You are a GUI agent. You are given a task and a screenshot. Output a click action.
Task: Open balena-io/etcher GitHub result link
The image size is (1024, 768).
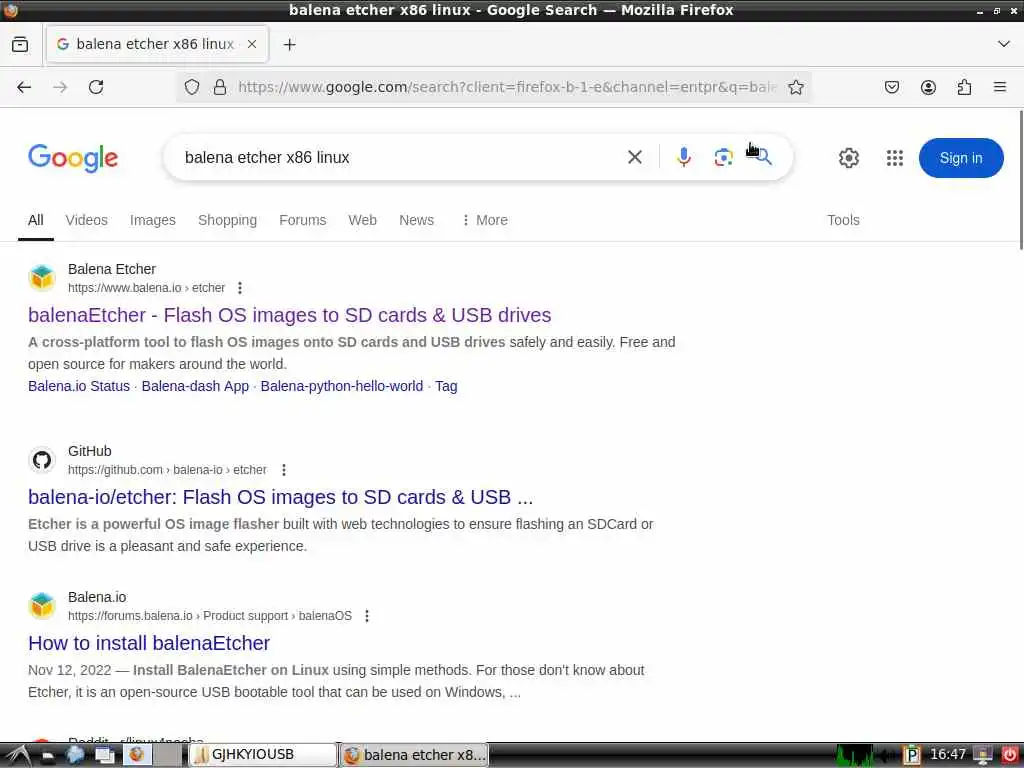pyautogui.click(x=281, y=497)
